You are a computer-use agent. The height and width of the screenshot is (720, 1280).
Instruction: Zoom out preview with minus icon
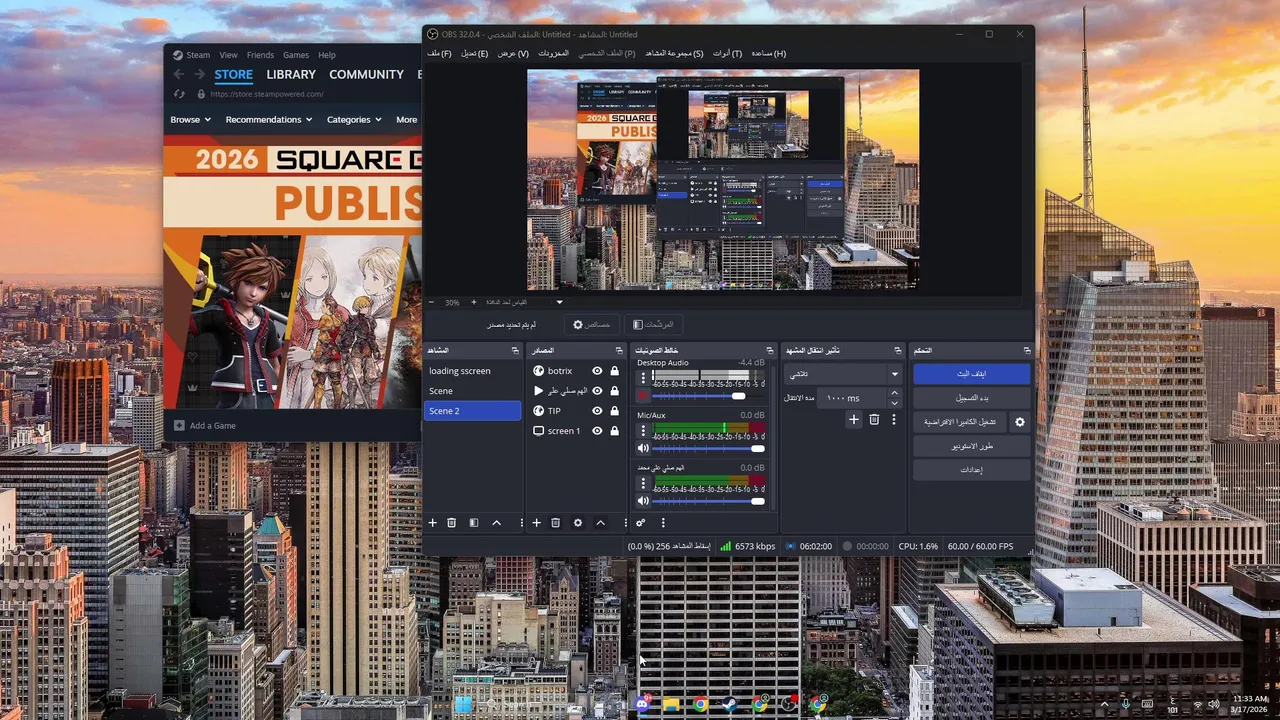click(x=432, y=302)
